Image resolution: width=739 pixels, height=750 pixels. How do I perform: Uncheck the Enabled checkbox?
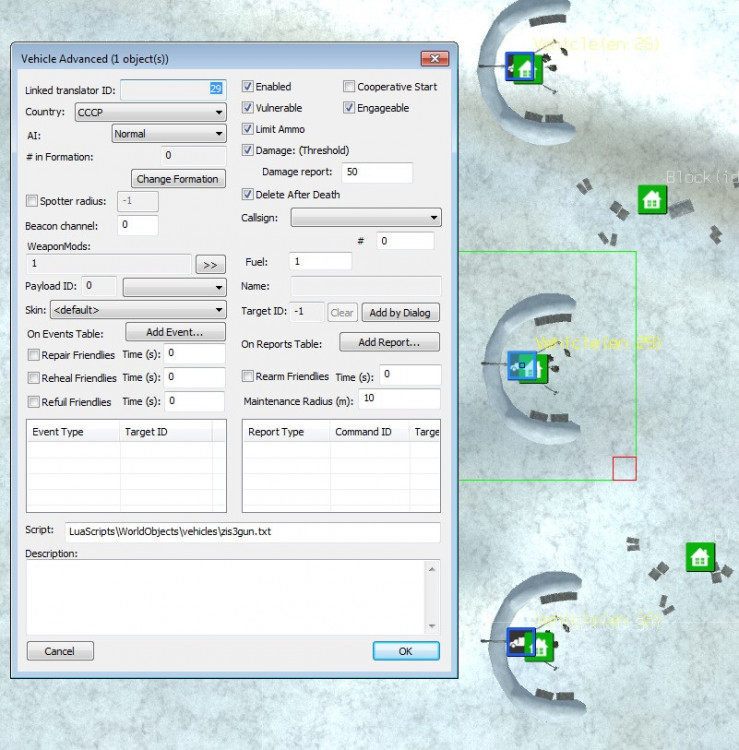point(248,87)
